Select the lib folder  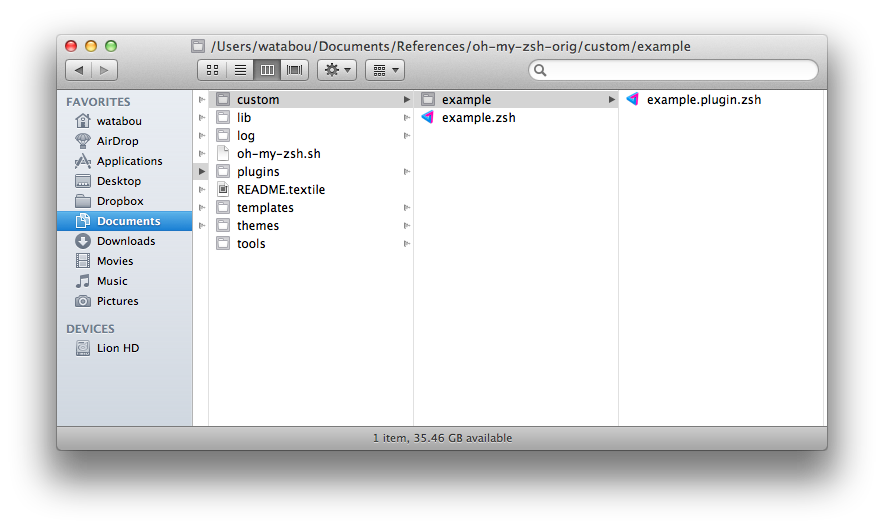click(311, 117)
